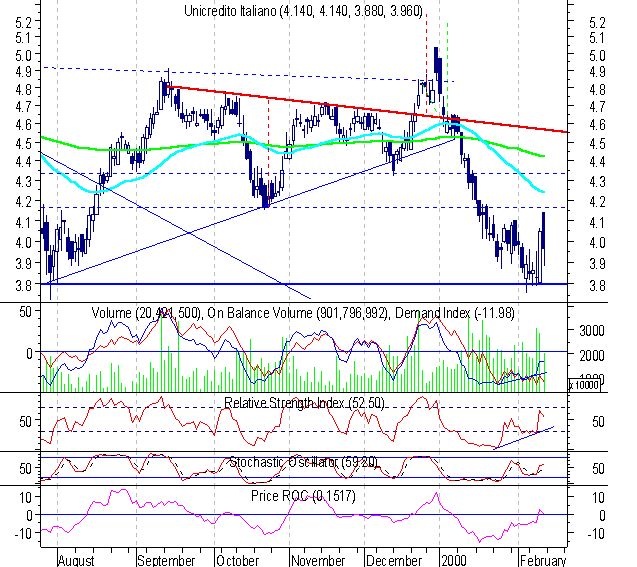
Task: Click the November label on the date axis
Action: [x=318, y=561]
